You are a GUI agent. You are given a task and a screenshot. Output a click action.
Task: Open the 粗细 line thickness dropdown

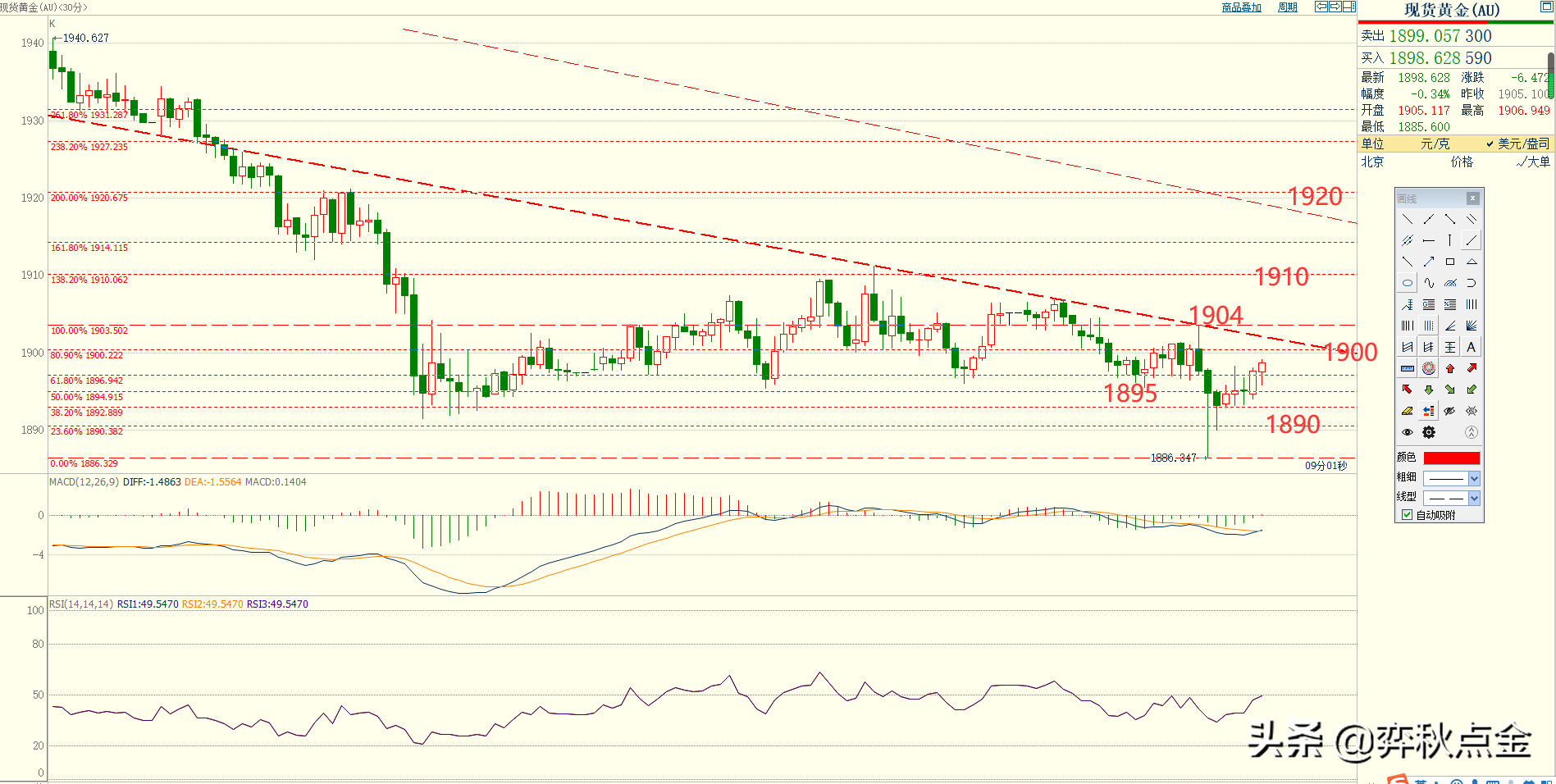pos(1474,478)
